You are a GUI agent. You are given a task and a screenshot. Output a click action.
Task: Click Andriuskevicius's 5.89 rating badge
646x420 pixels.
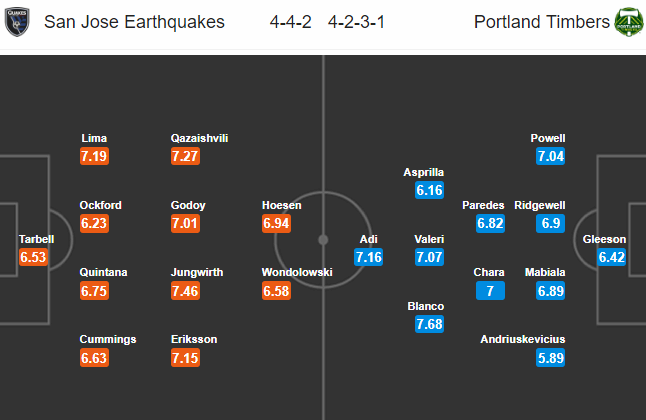point(549,358)
